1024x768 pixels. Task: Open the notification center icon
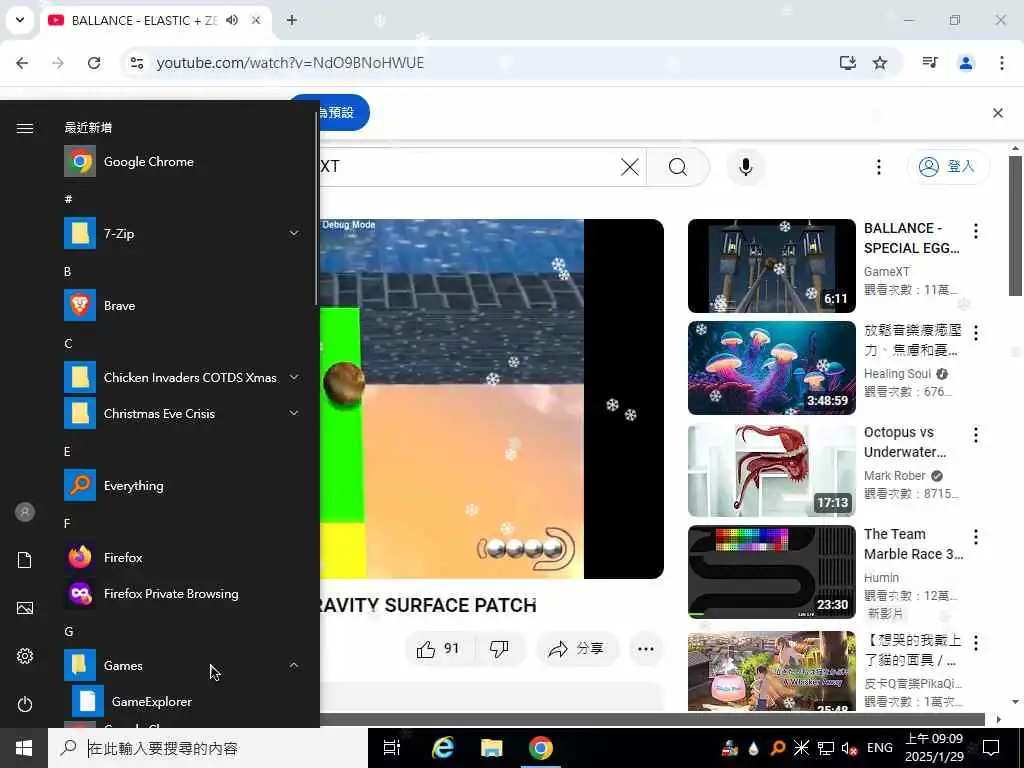click(x=991, y=748)
